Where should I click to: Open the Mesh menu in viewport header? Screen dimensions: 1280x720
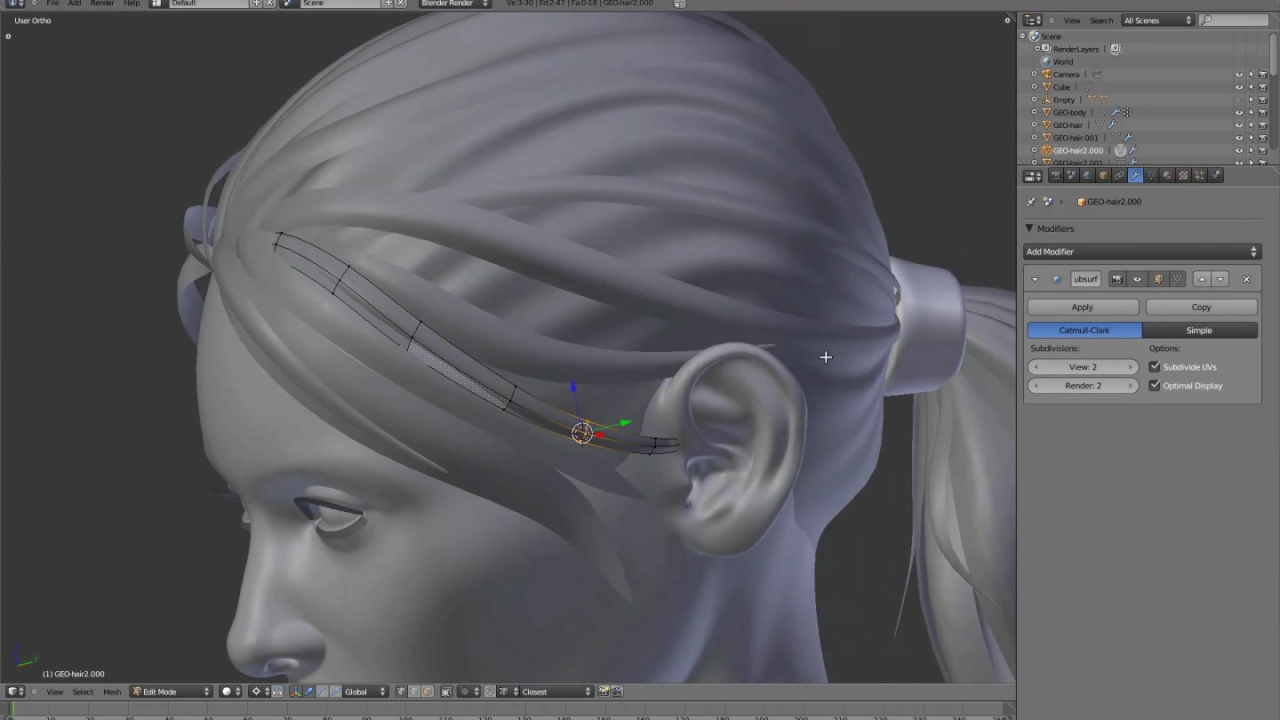click(x=112, y=691)
